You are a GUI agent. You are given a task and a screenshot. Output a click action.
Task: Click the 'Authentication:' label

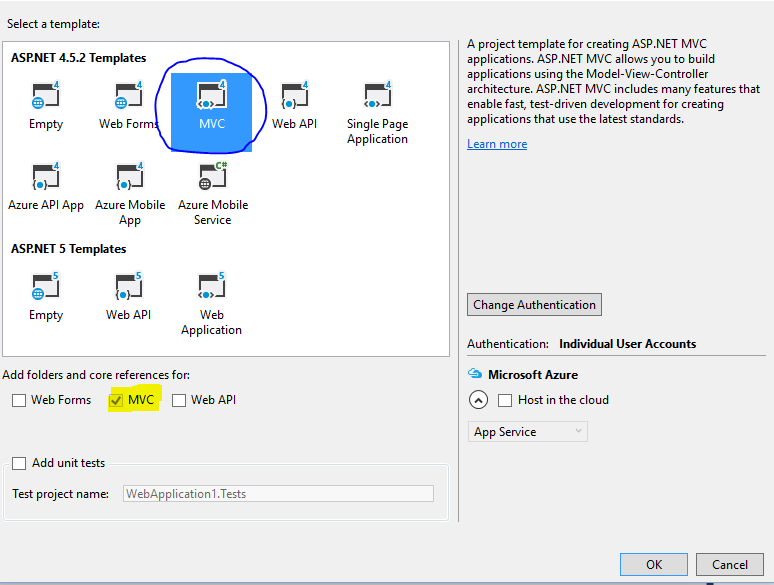[x=508, y=344]
